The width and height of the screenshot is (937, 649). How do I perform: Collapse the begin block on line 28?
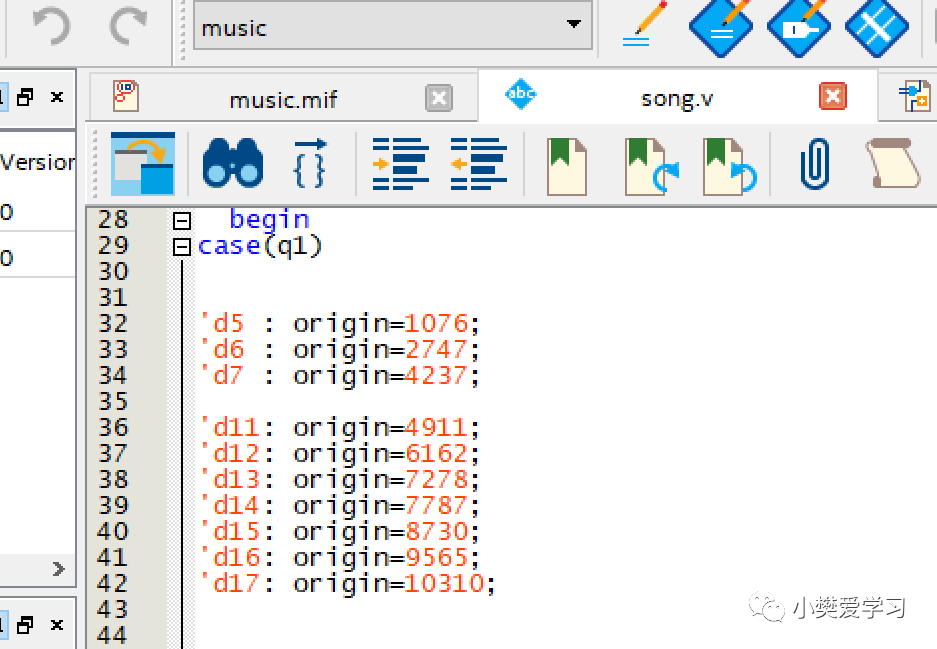[182, 221]
